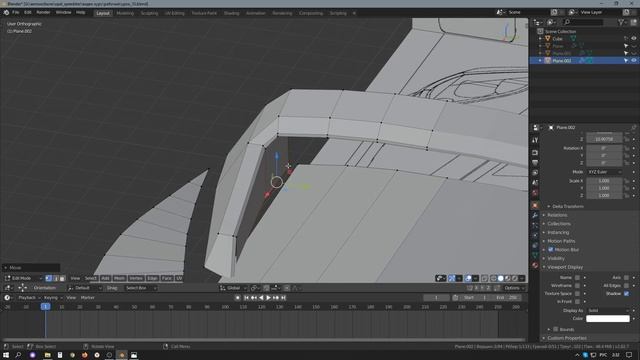The height and width of the screenshot is (360, 640).
Task: Enable Name display checkbox
Action: pos(577,278)
